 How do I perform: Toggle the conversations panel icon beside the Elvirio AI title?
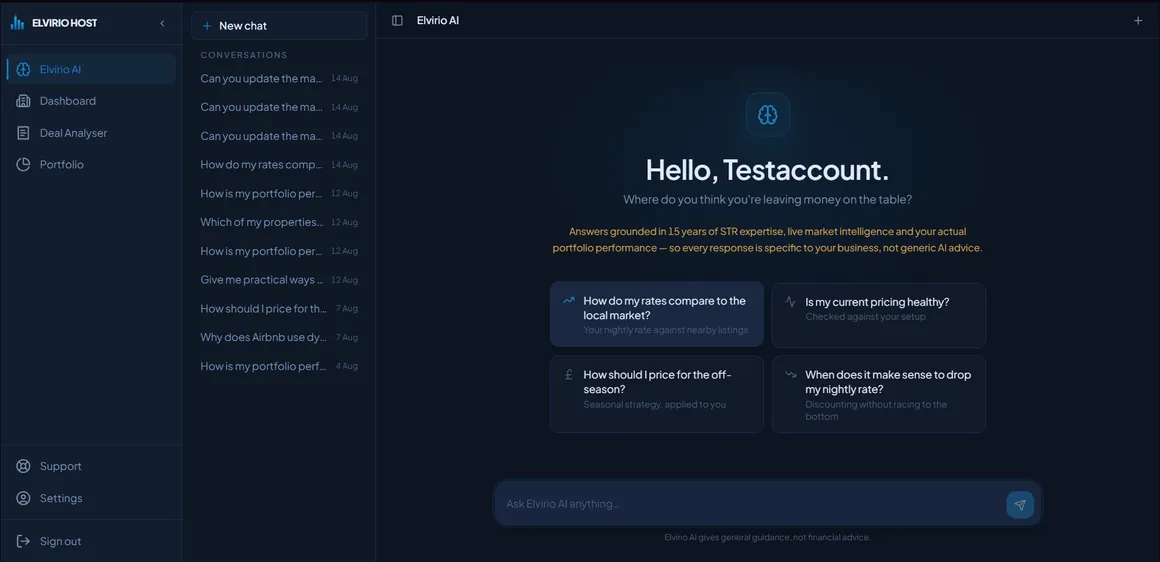click(397, 21)
